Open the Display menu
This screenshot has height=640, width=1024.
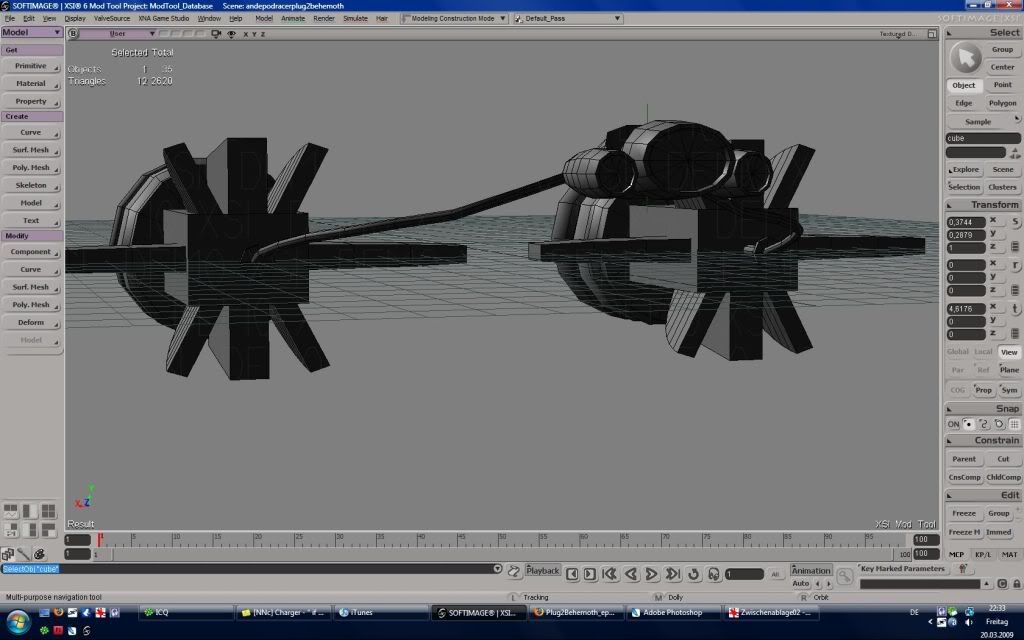click(x=75, y=18)
